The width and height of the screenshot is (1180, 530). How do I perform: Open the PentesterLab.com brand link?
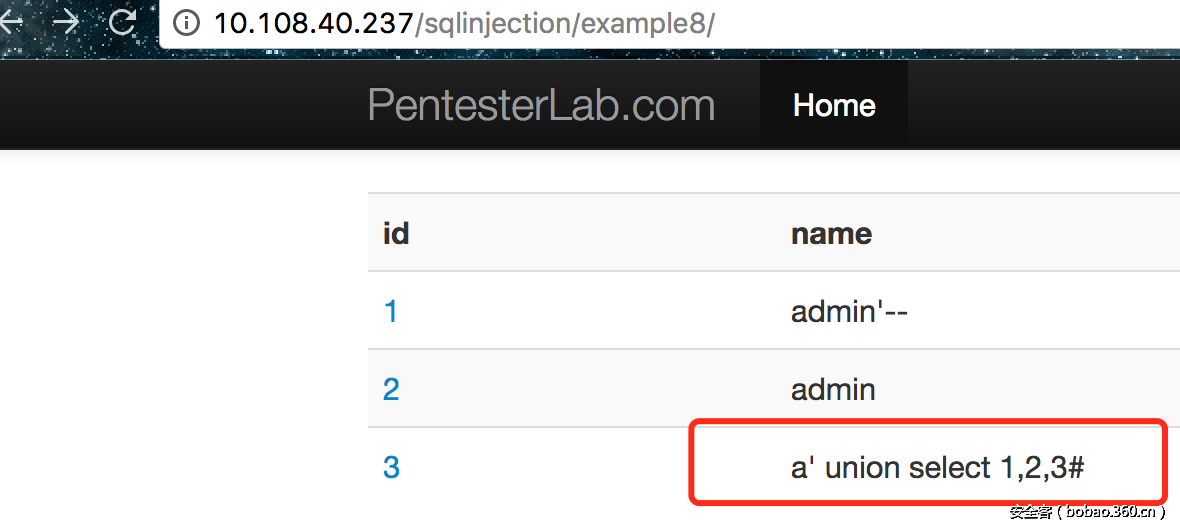click(x=541, y=105)
